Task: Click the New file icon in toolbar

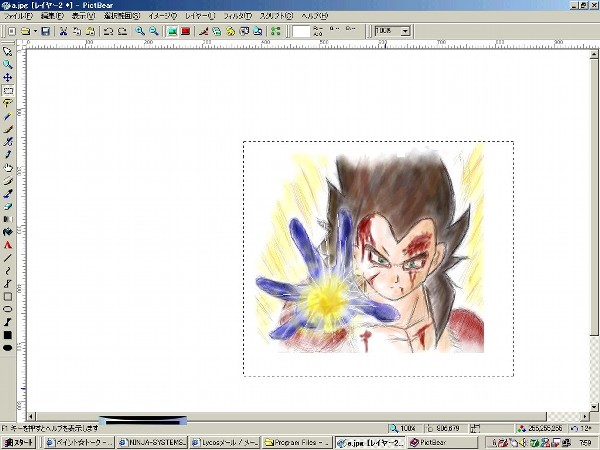Action: tap(11, 31)
